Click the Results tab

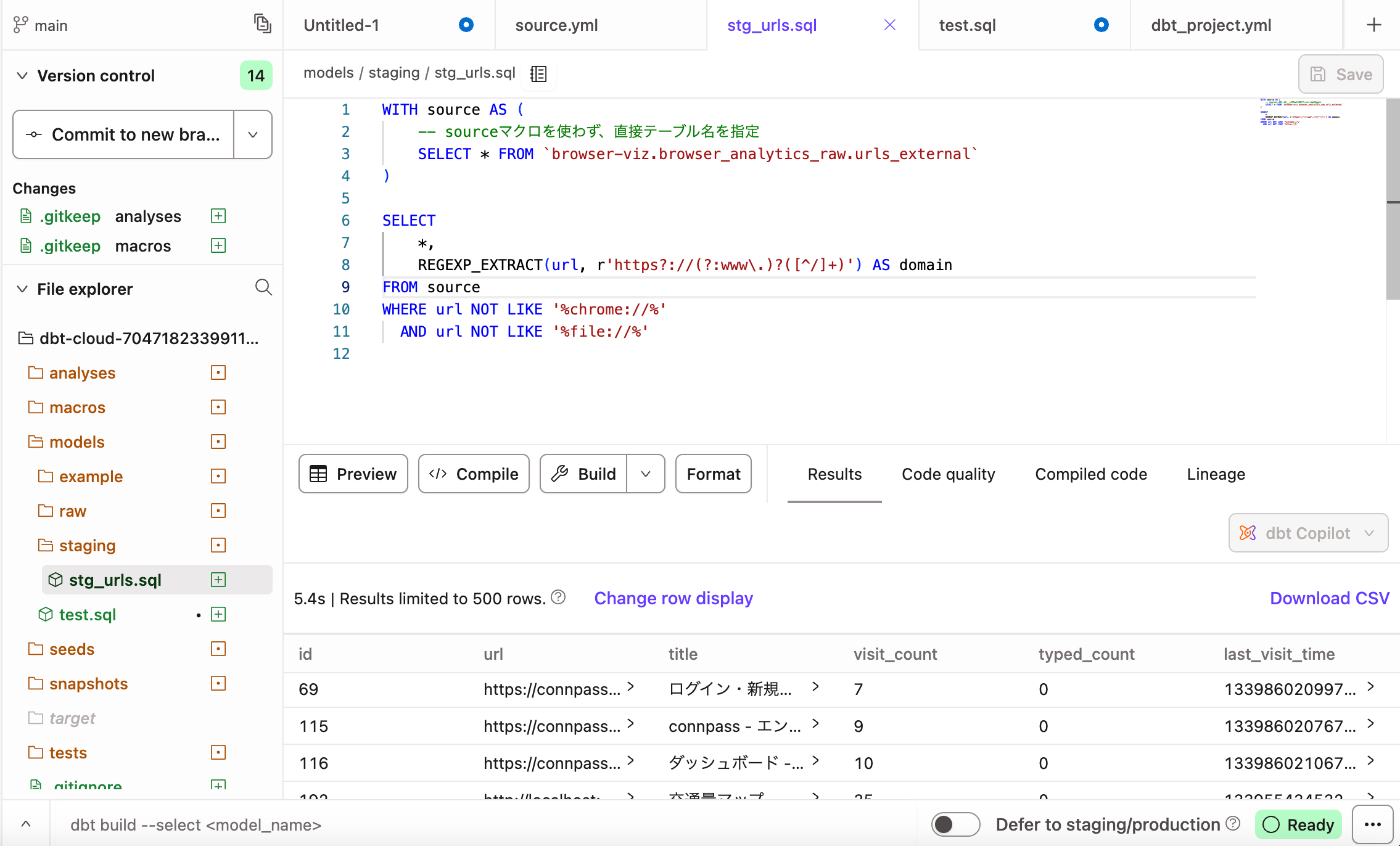pos(835,474)
